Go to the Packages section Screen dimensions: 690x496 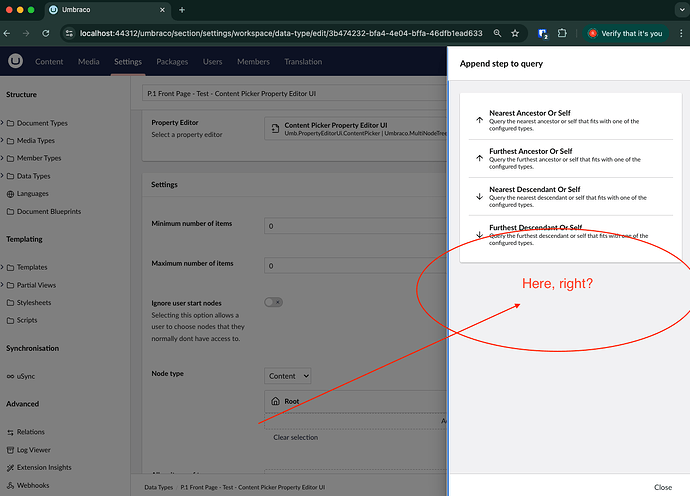coord(172,62)
